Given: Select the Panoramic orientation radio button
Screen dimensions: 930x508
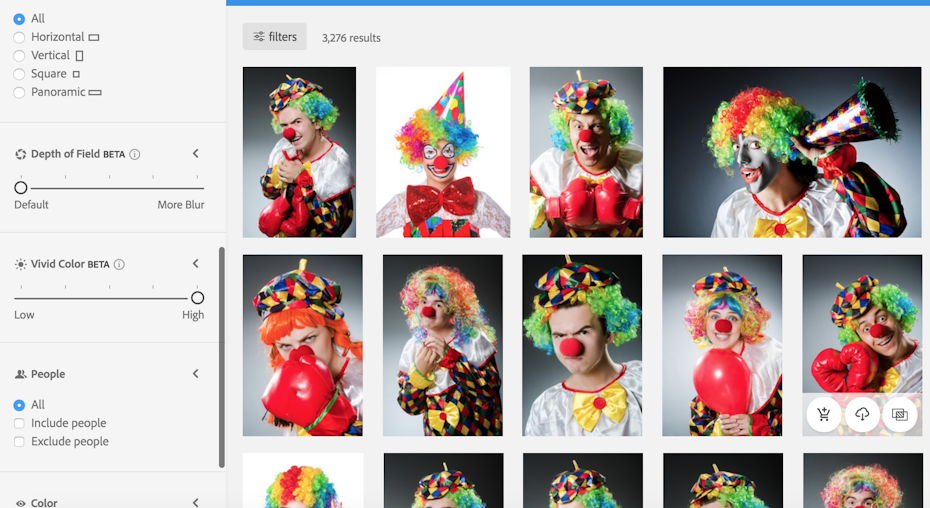Looking at the screenshot, I should (x=19, y=92).
